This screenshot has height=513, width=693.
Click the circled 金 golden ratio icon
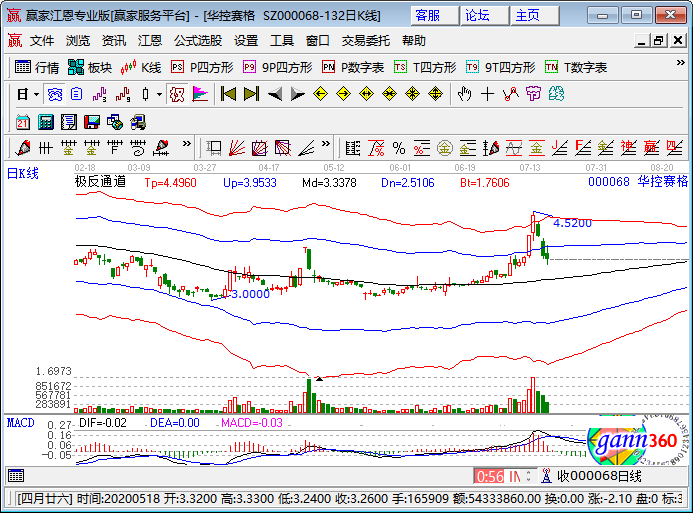(x=445, y=148)
